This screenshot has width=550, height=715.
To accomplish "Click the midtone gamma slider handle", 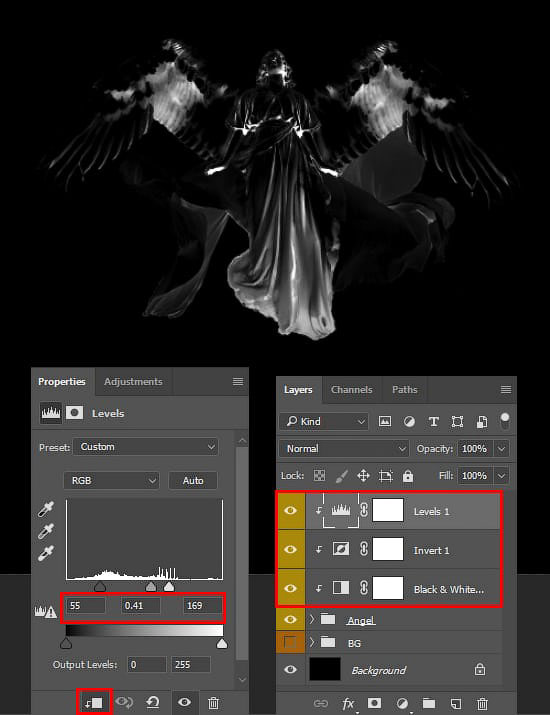I will coord(150,587).
